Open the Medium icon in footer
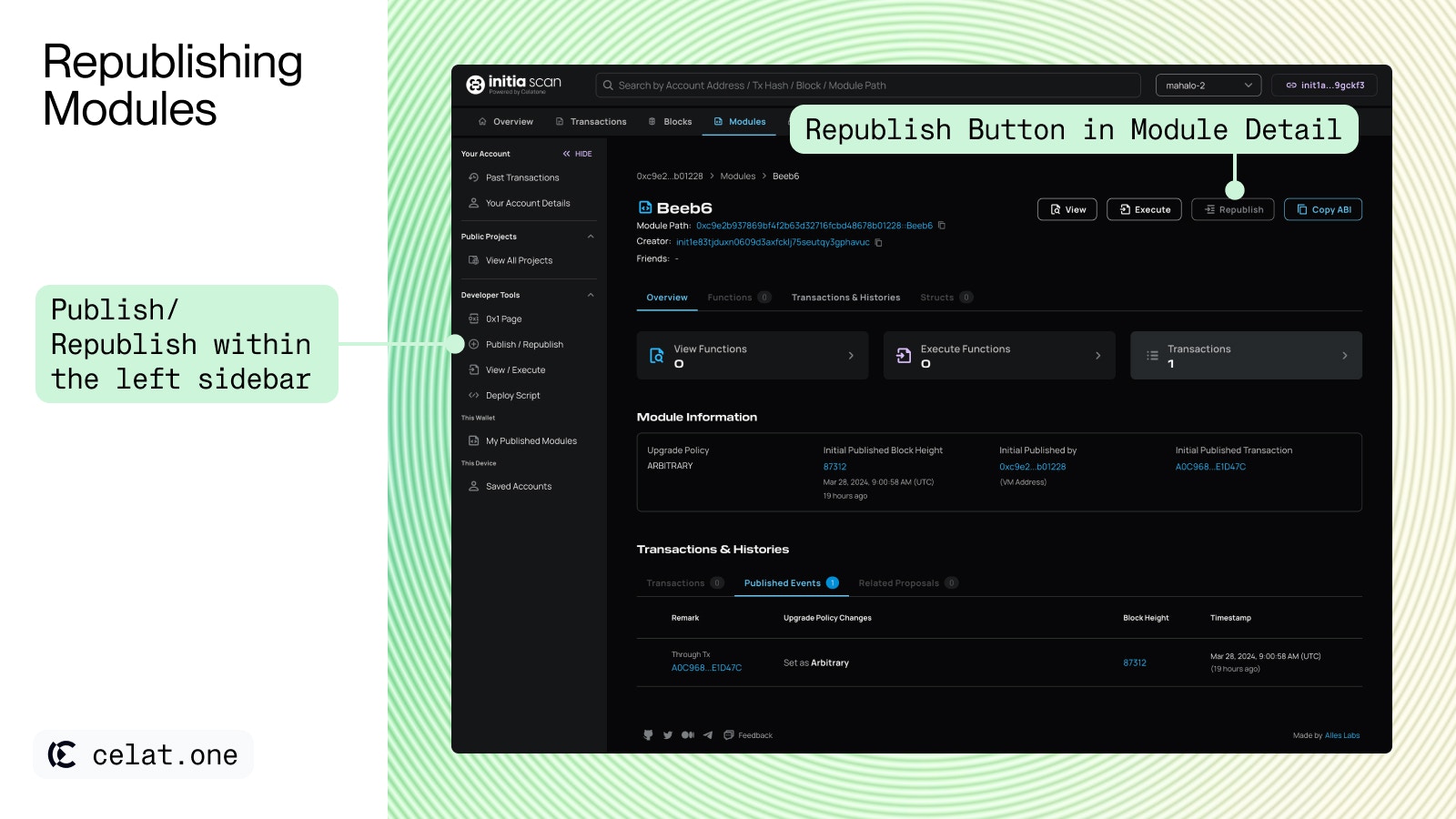 coord(688,735)
